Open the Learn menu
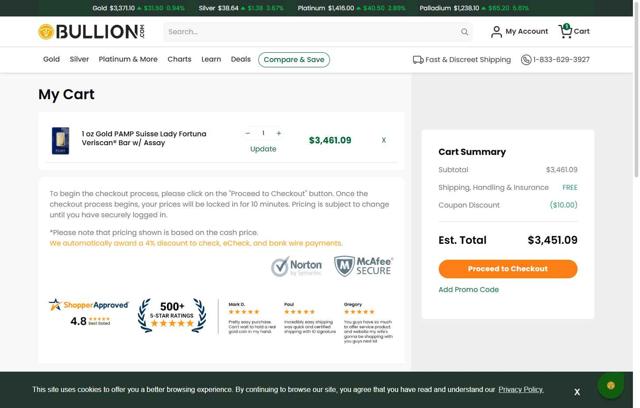Viewport: 640px width, 408px height. point(211,59)
